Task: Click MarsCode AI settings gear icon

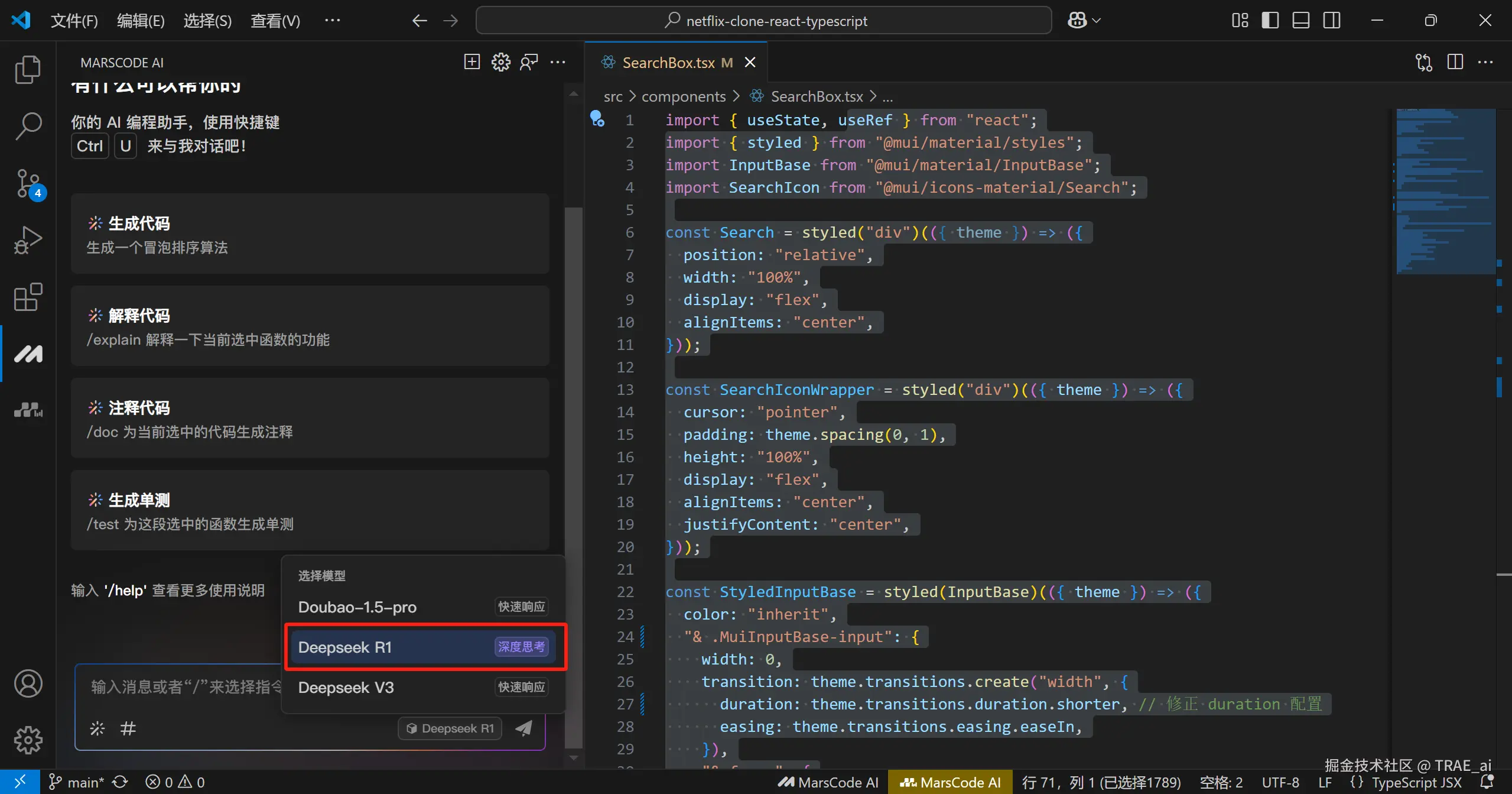Action: pyautogui.click(x=500, y=62)
